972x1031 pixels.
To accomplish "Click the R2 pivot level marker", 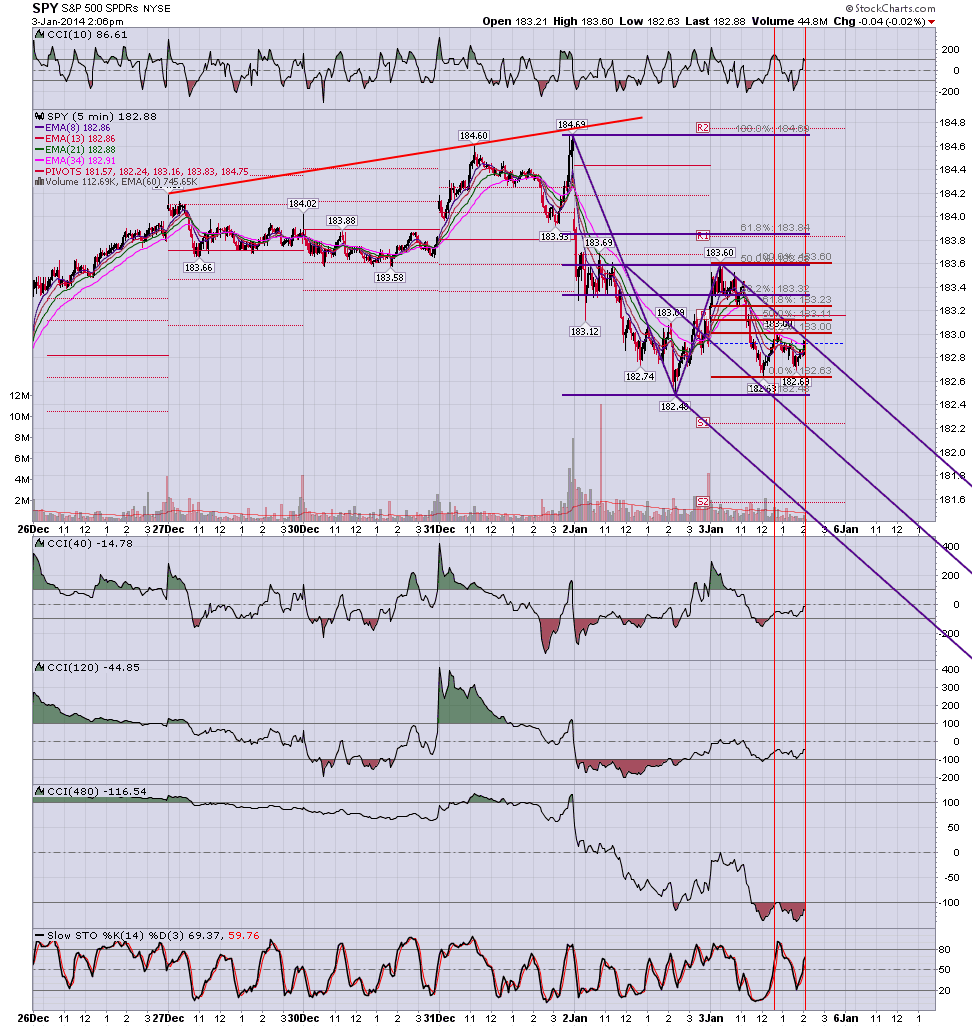I will tap(703, 128).
